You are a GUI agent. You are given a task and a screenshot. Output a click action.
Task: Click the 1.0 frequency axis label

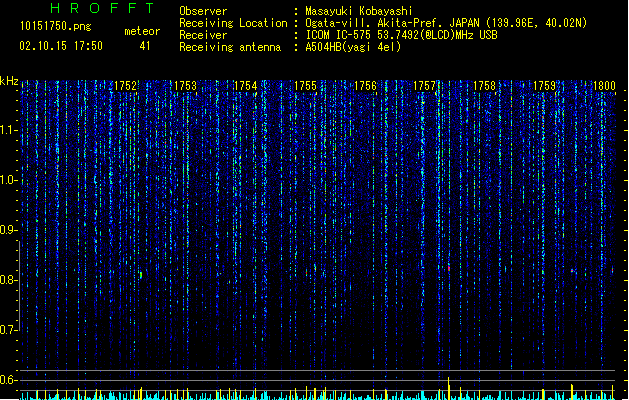(8, 180)
